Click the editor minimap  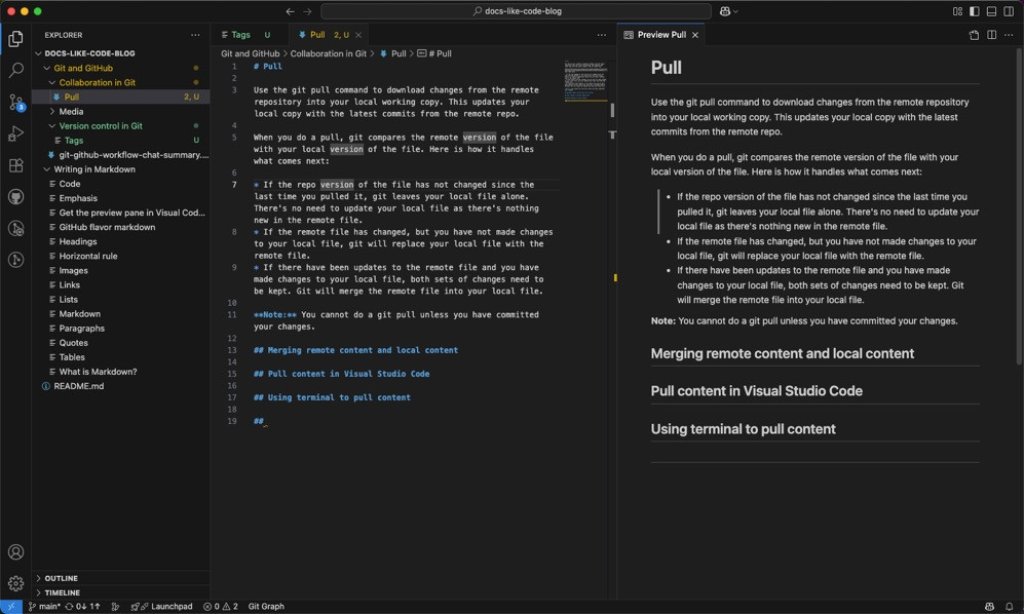(x=586, y=81)
